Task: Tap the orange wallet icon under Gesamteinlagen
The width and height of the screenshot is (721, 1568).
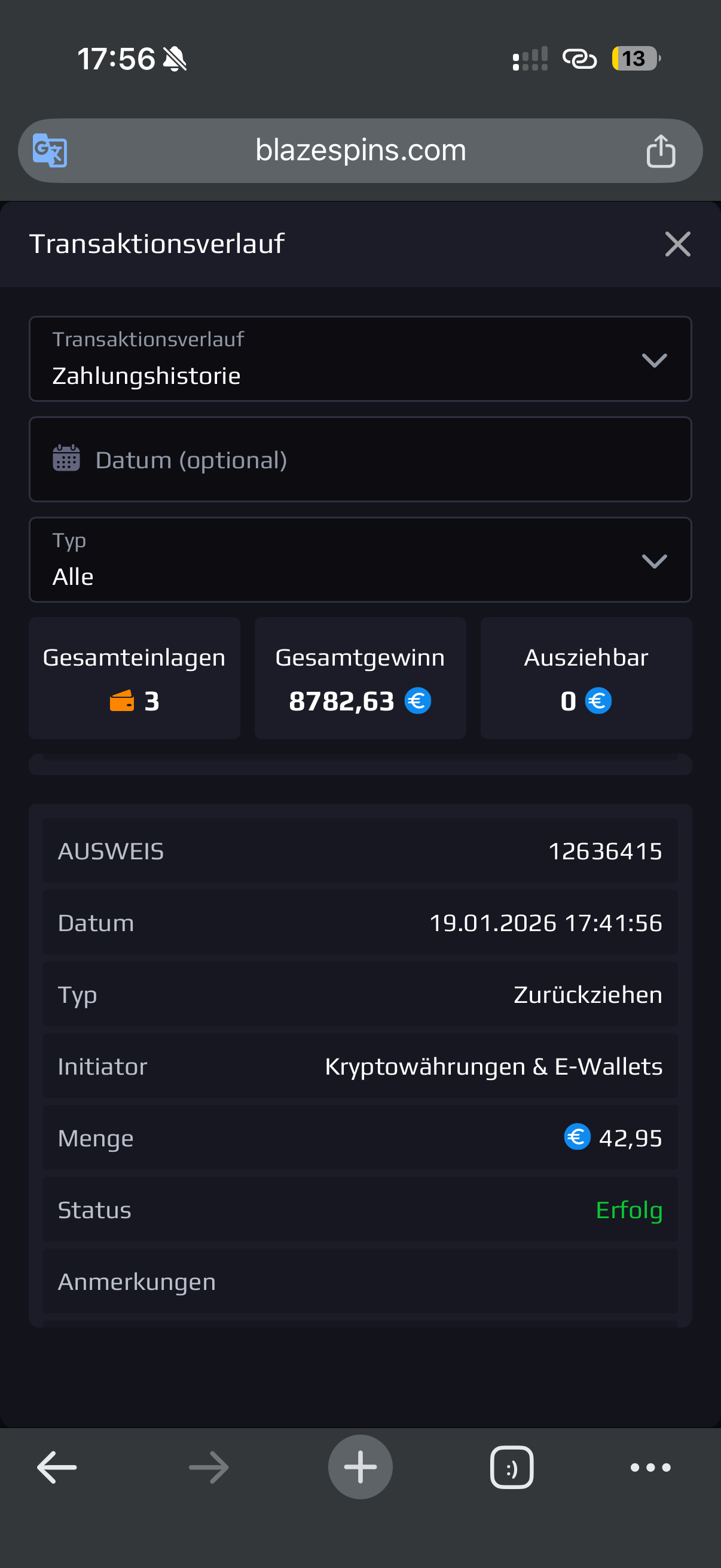Action: [x=122, y=701]
